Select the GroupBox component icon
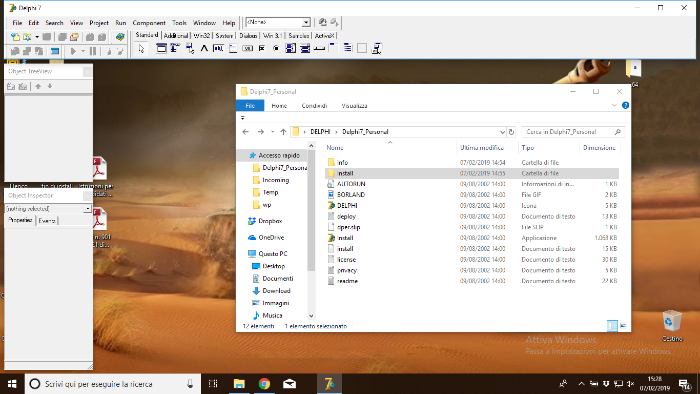Image resolution: width=700 pixels, height=394 pixels. [333, 48]
